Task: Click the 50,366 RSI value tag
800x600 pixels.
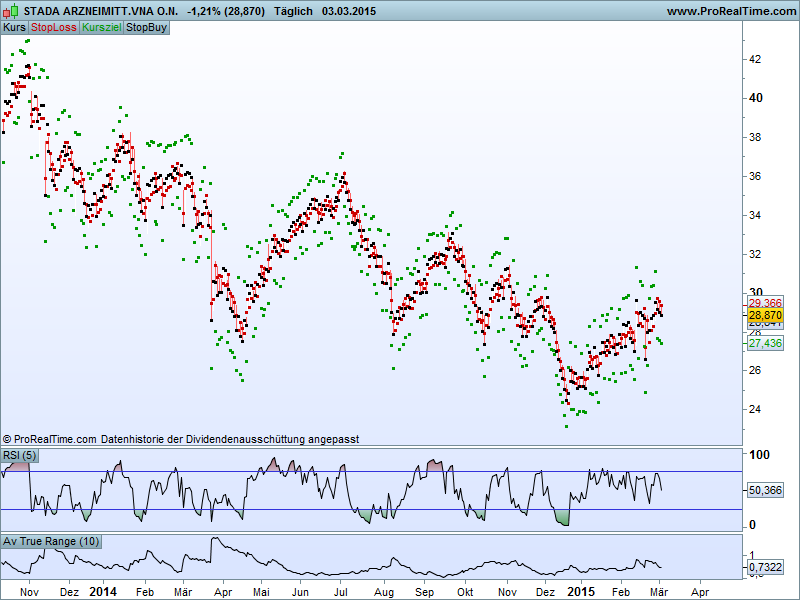Action: pyautogui.click(x=765, y=490)
